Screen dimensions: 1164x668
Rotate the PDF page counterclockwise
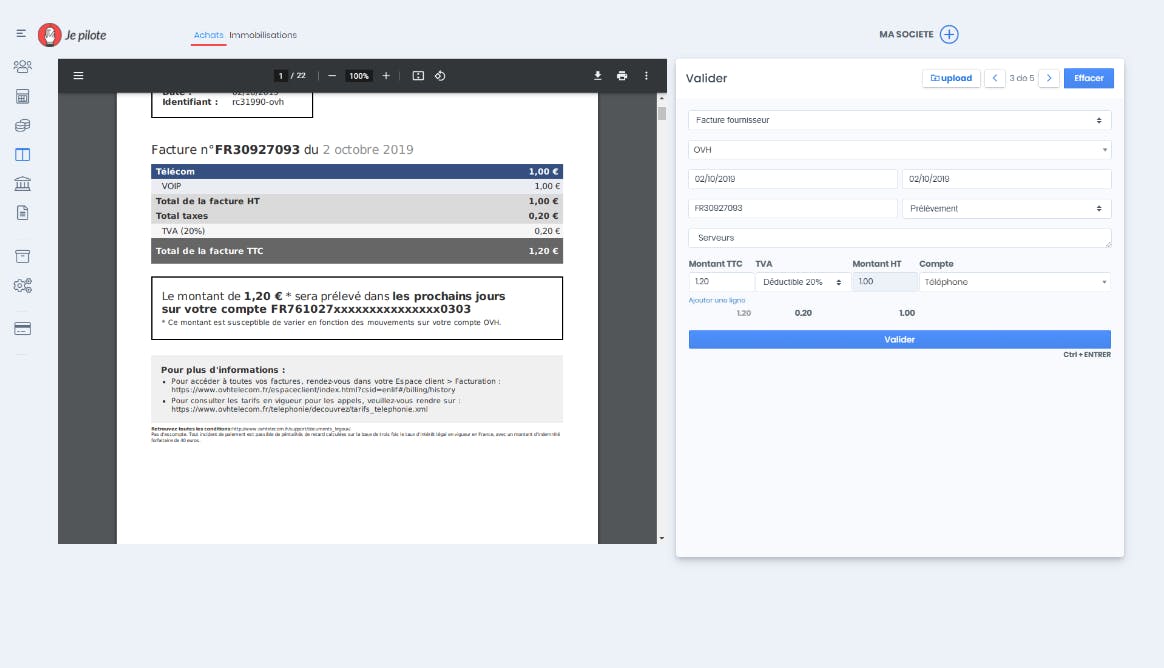point(440,76)
